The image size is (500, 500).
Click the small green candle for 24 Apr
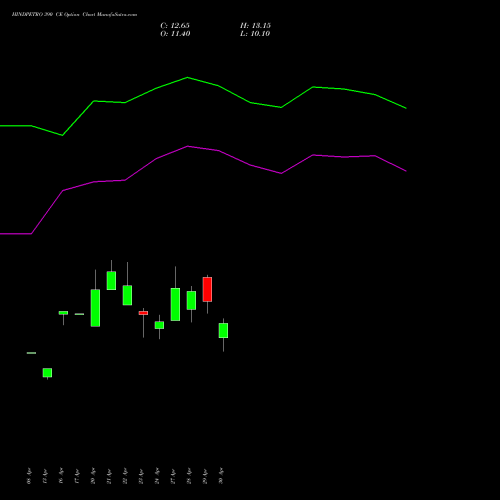(159, 325)
